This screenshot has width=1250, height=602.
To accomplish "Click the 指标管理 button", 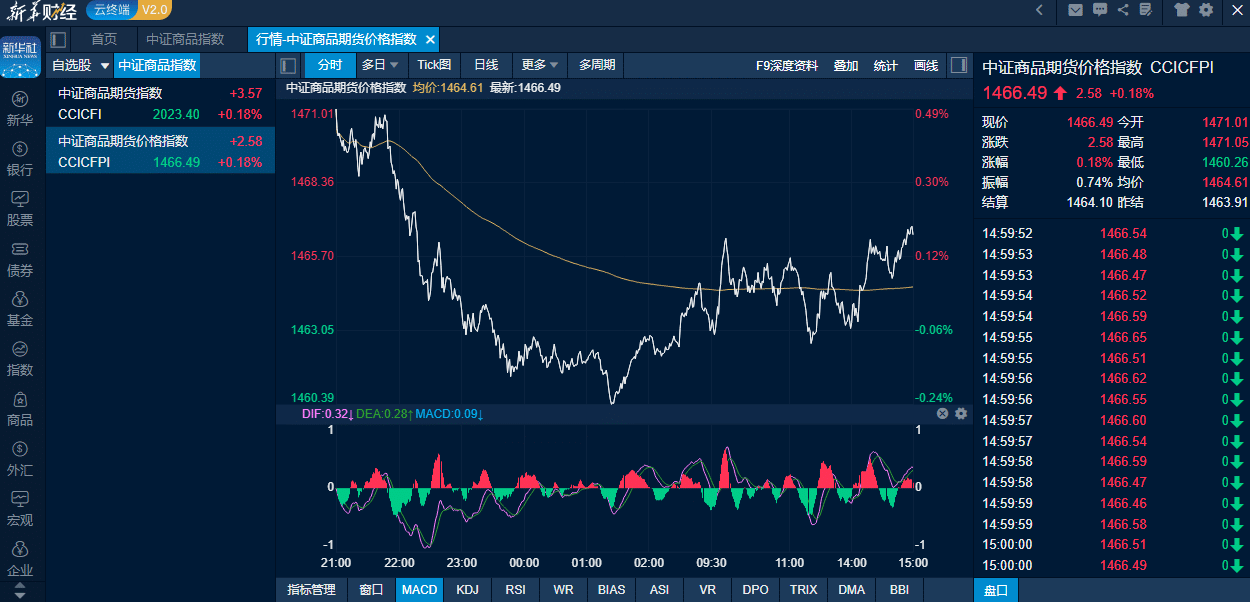I will click(x=311, y=590).
